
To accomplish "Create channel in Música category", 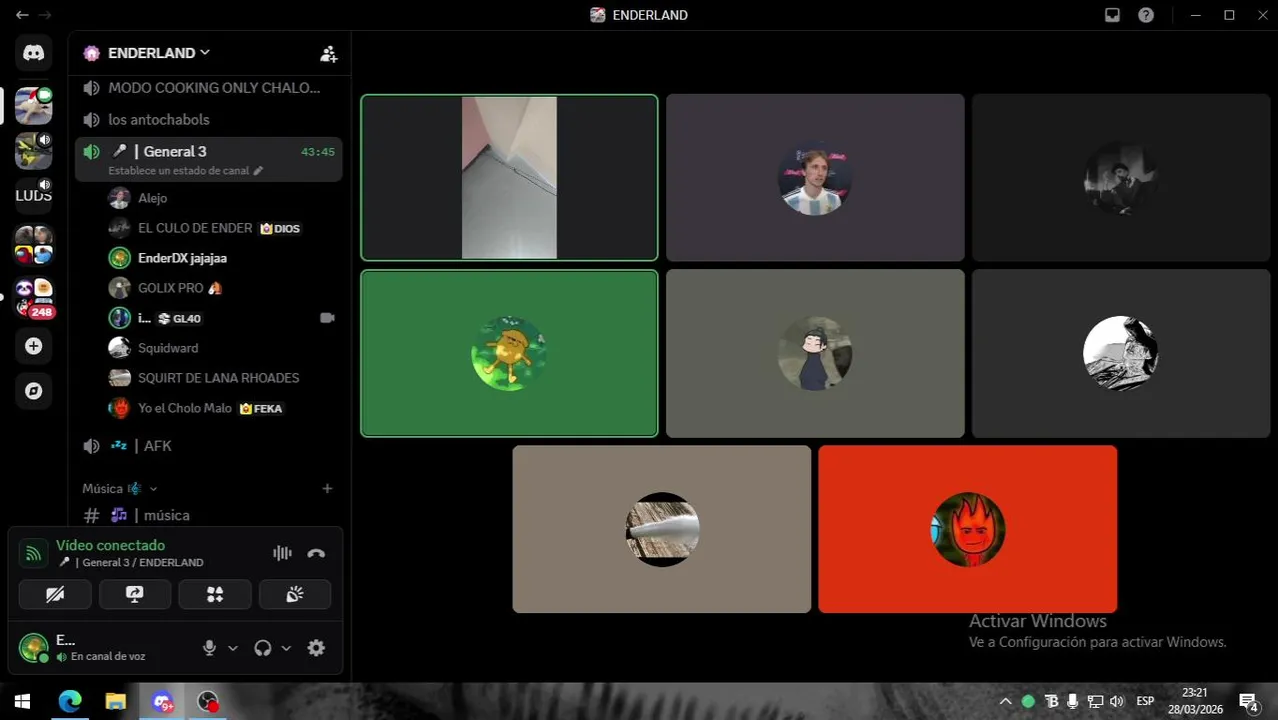I will click(327, 488).
